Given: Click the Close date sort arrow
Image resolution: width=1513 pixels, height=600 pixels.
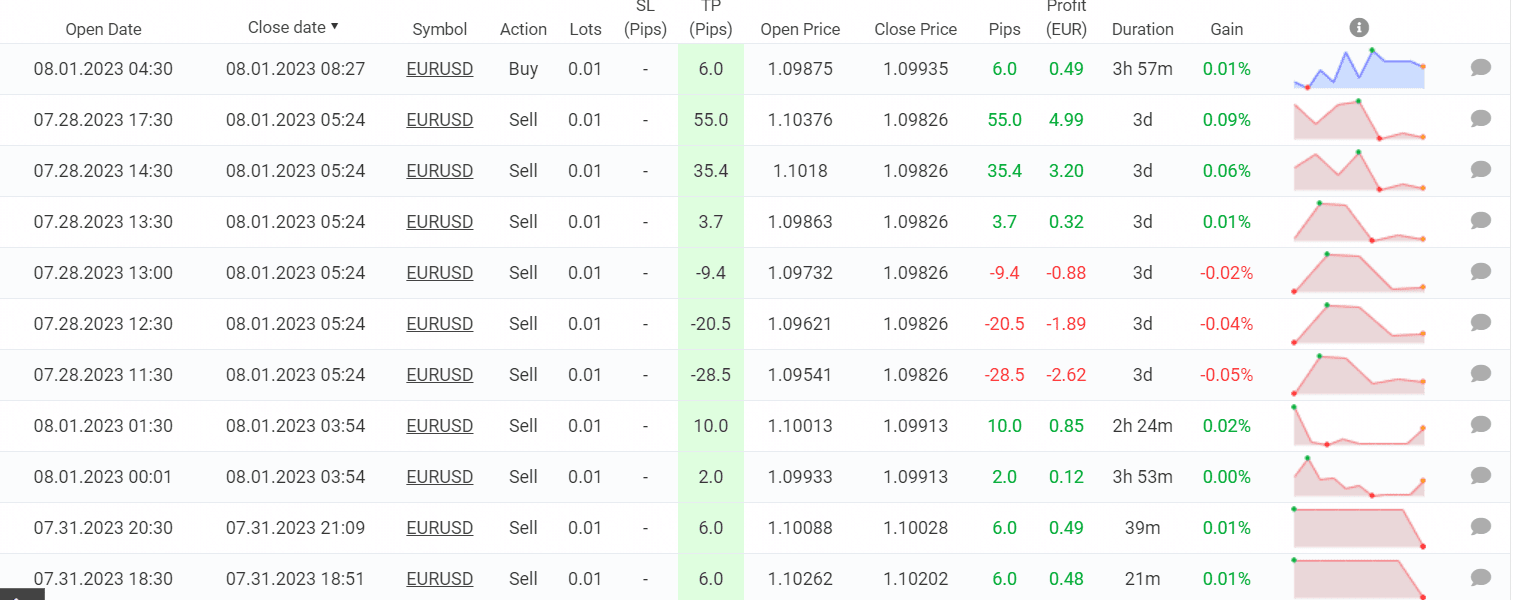Looking at the screenshot, I should (334, 26).
